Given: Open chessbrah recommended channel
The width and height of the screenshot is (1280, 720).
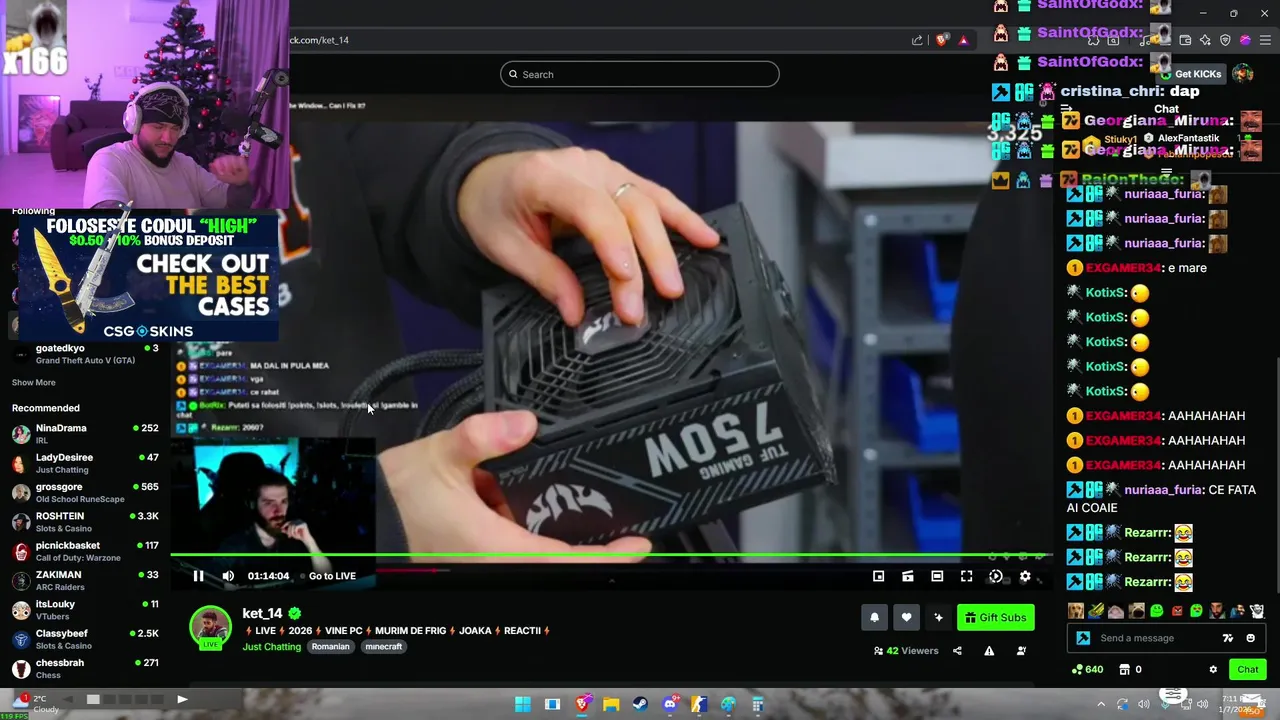Looking at the screenshot, I should tap(85, 668).
